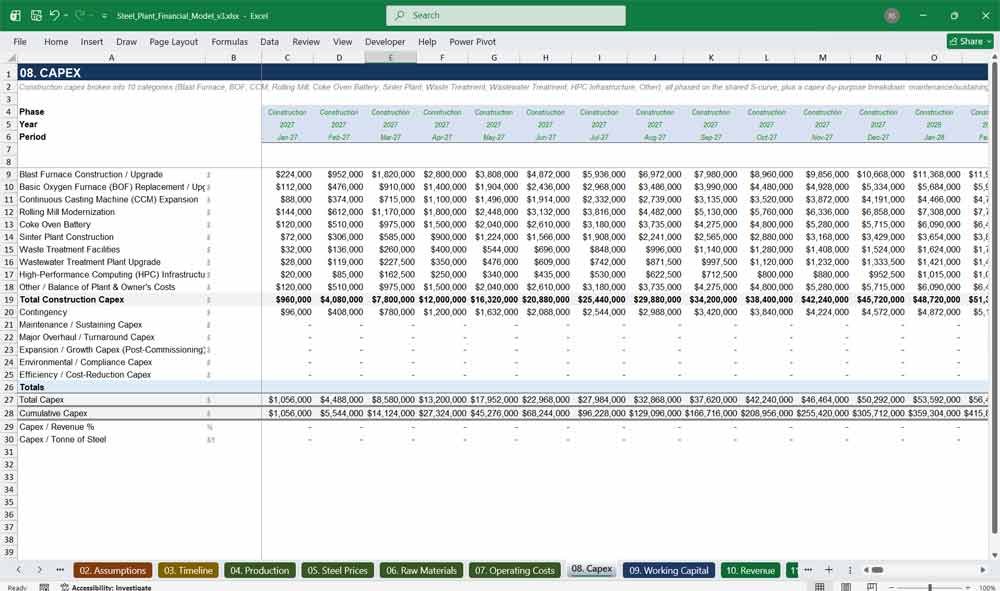Switch to Page Break Preview icon

871,587
